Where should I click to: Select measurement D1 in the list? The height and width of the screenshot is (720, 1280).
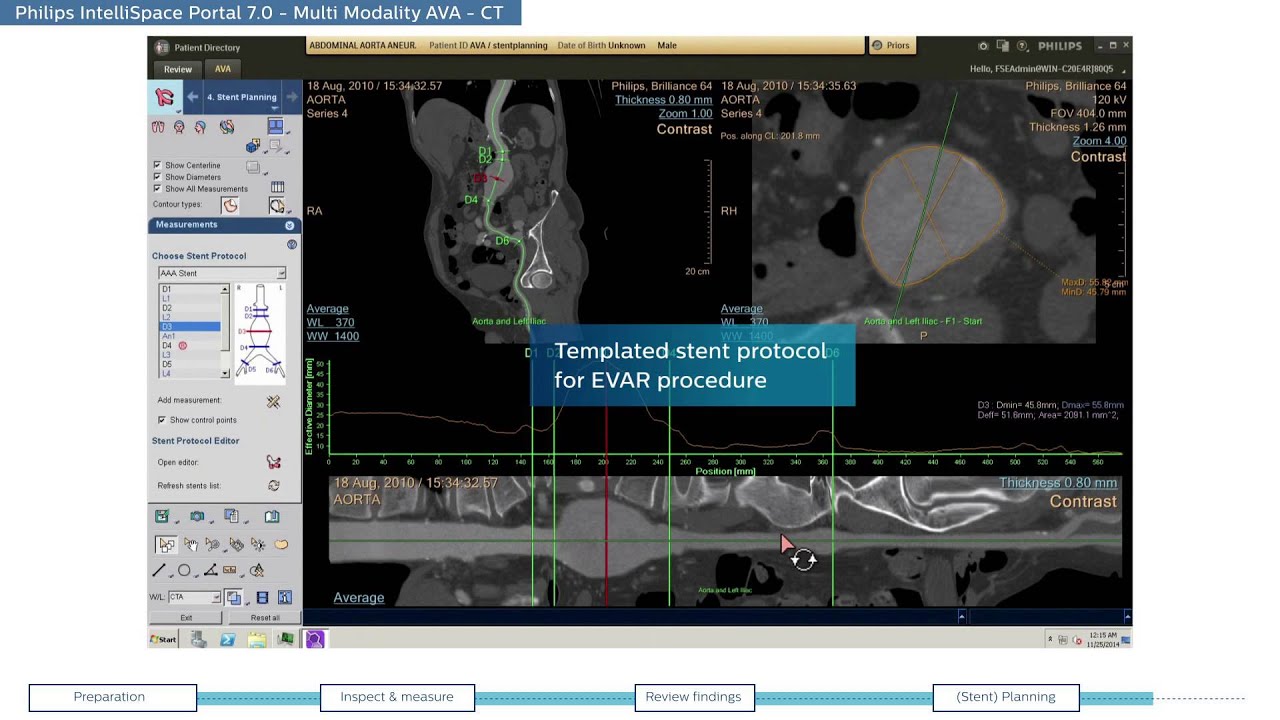(x=190, y=289)
